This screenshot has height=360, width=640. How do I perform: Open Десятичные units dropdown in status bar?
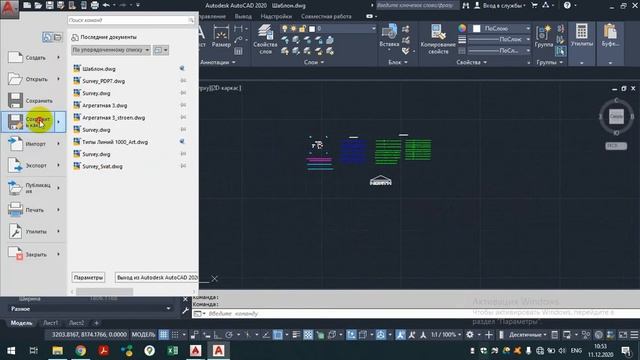point(527,335)
